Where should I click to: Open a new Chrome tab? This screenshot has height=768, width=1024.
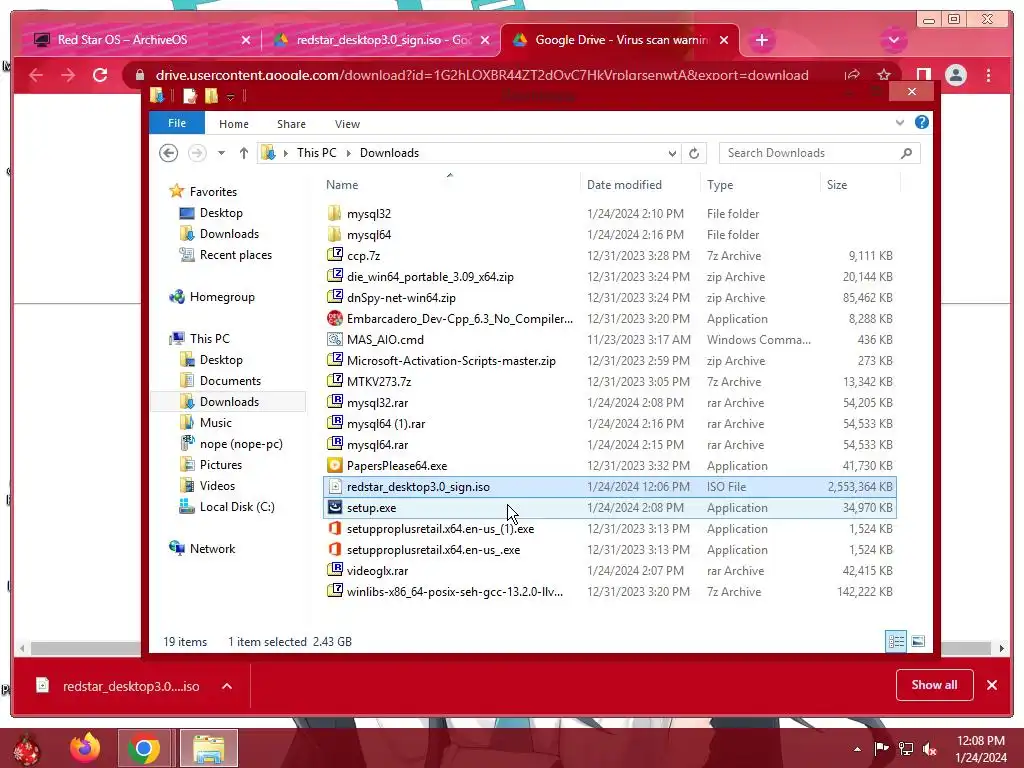761,40
